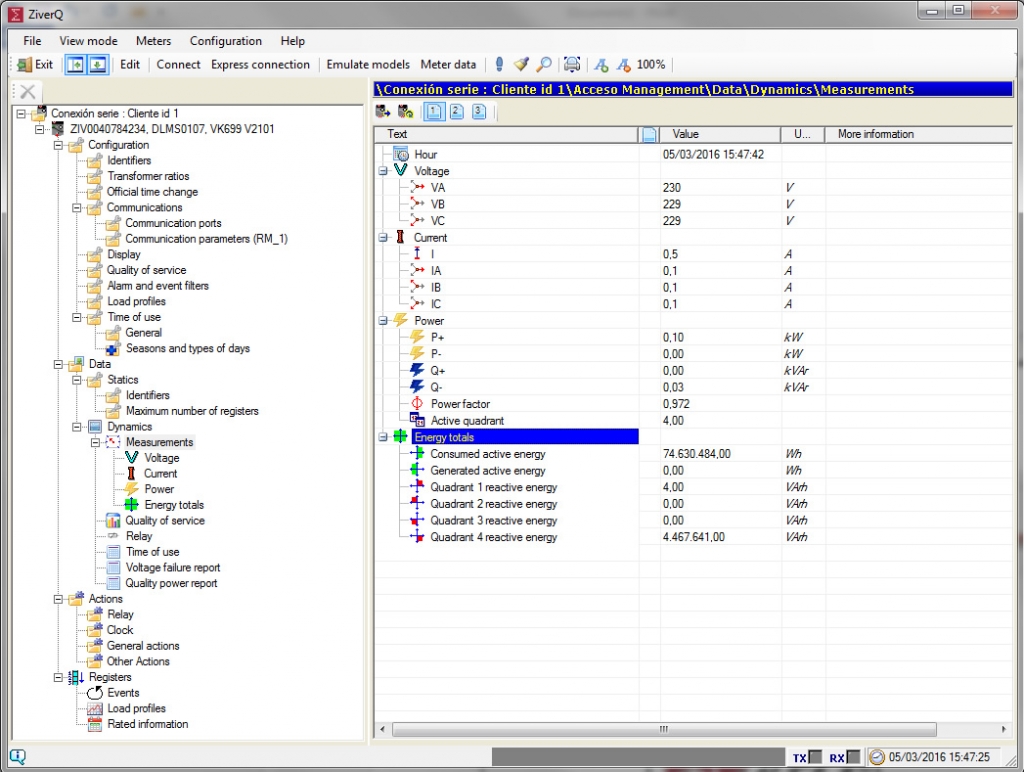The image size is (1024, 772).
Task: Toggle the collapse-all tree view button
Action: coord(98,65)
